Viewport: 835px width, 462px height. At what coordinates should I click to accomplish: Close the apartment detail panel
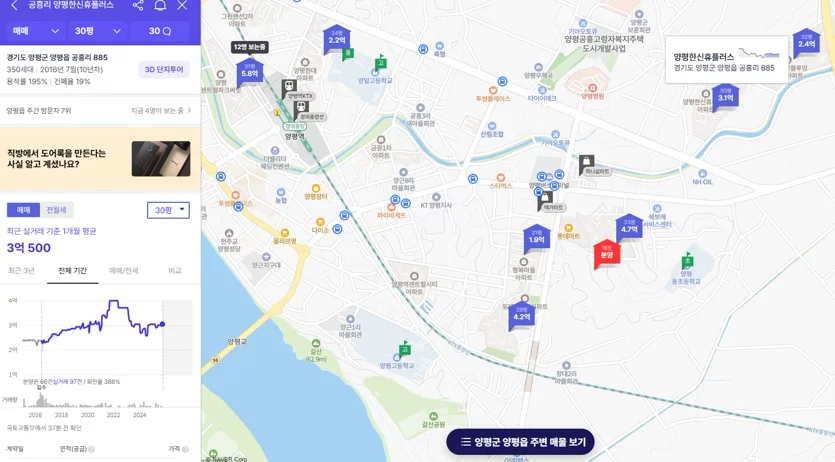pyautogui.click(x=182, y=5)
